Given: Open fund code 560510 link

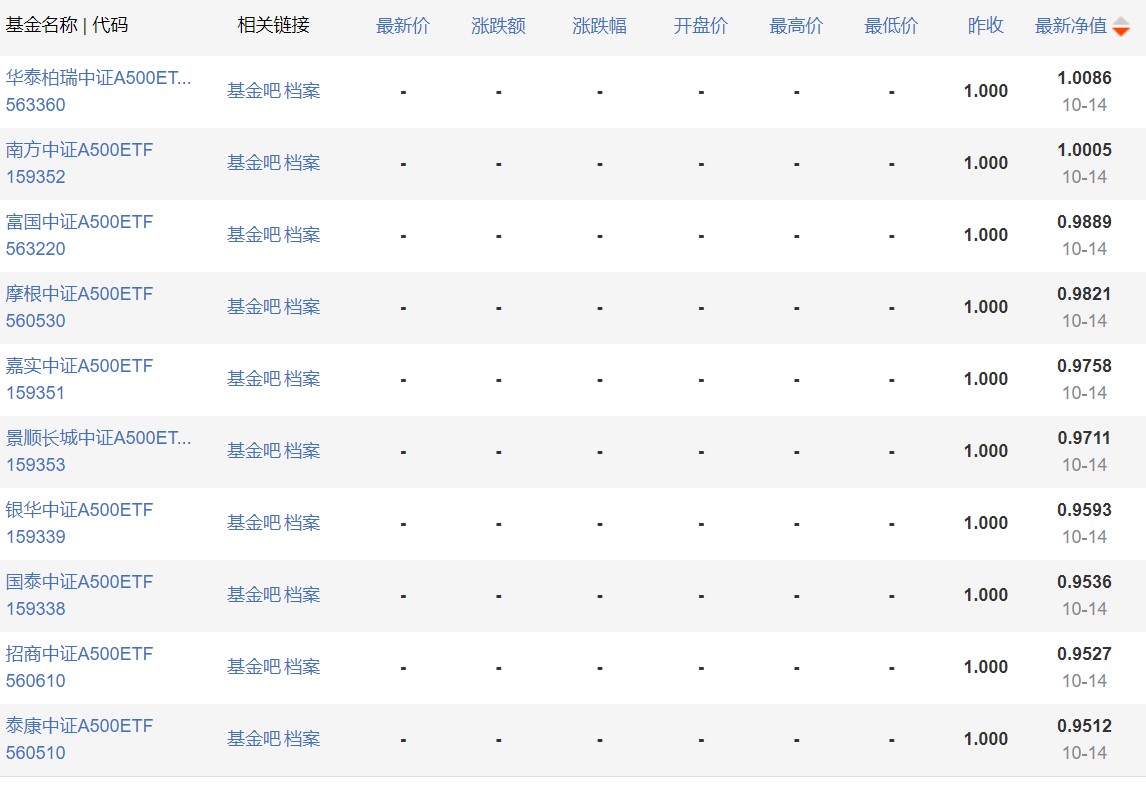Looking at the screenshot, I should coord(36,753).
